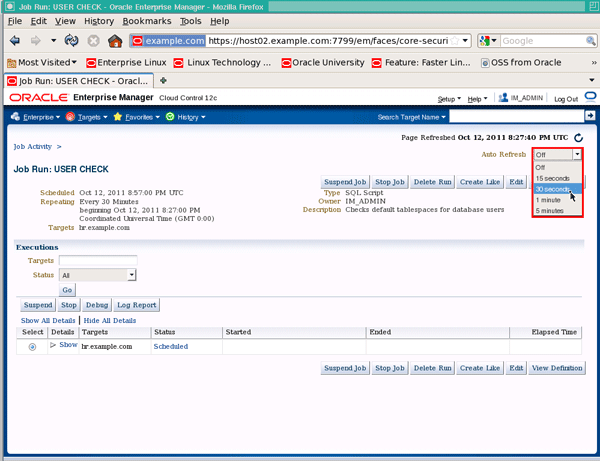Refresh page data with circular arrow icon
This screenshot has width=600, height=461.
(x=578, y=138)
